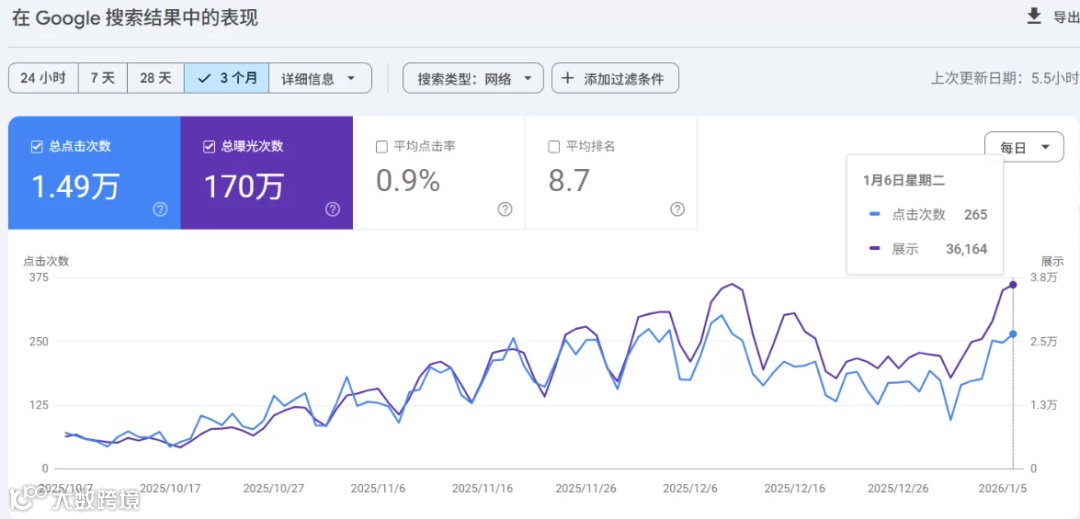Viewport: 1080px width, 519px height.
Task: Click tooltip 点击次数 265 row
Action: click(x=928, y=215)
